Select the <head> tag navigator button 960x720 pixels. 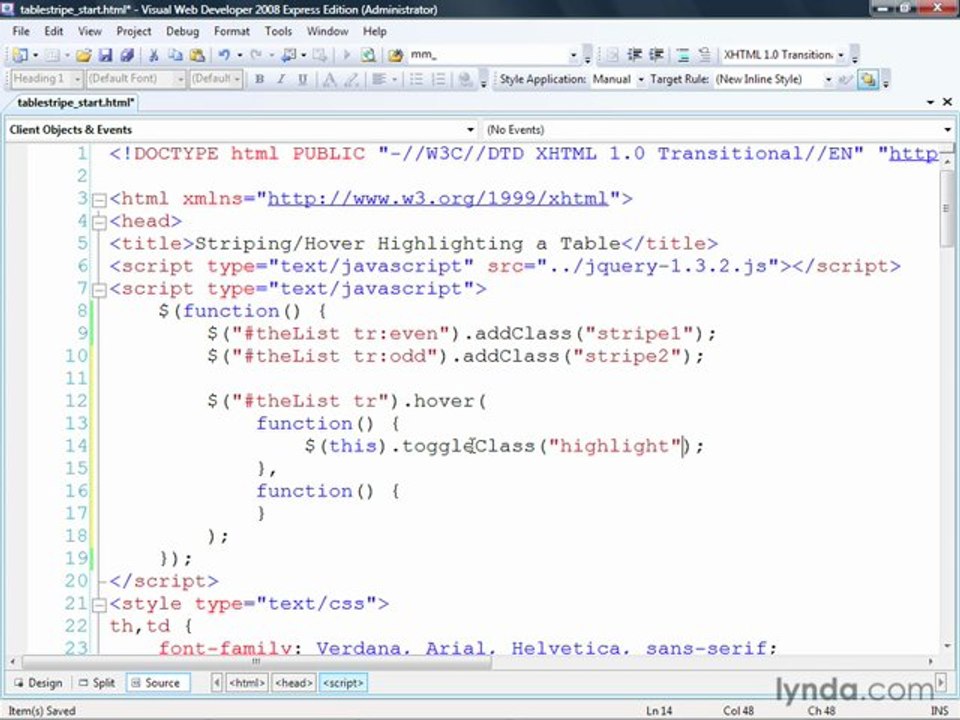(x=294, y=683)
